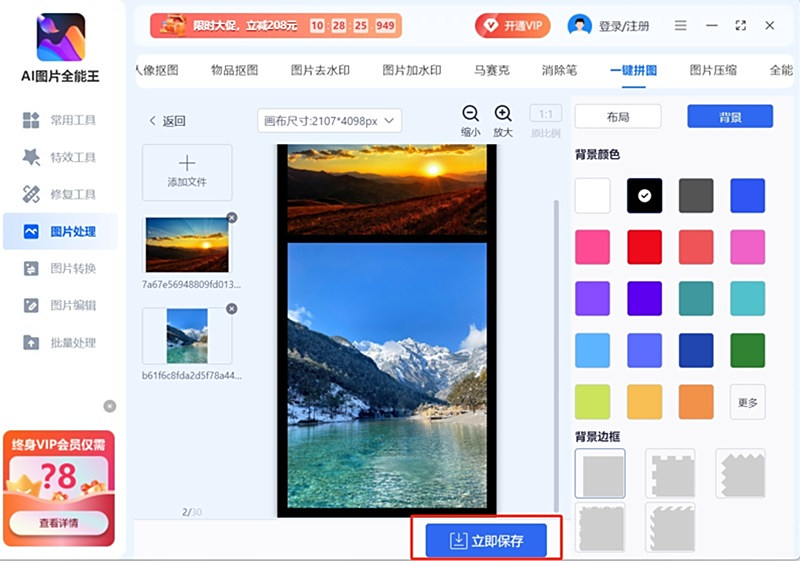Select the plain square border style
This screenshot has width=800, height=561.
tap(600, 473)
